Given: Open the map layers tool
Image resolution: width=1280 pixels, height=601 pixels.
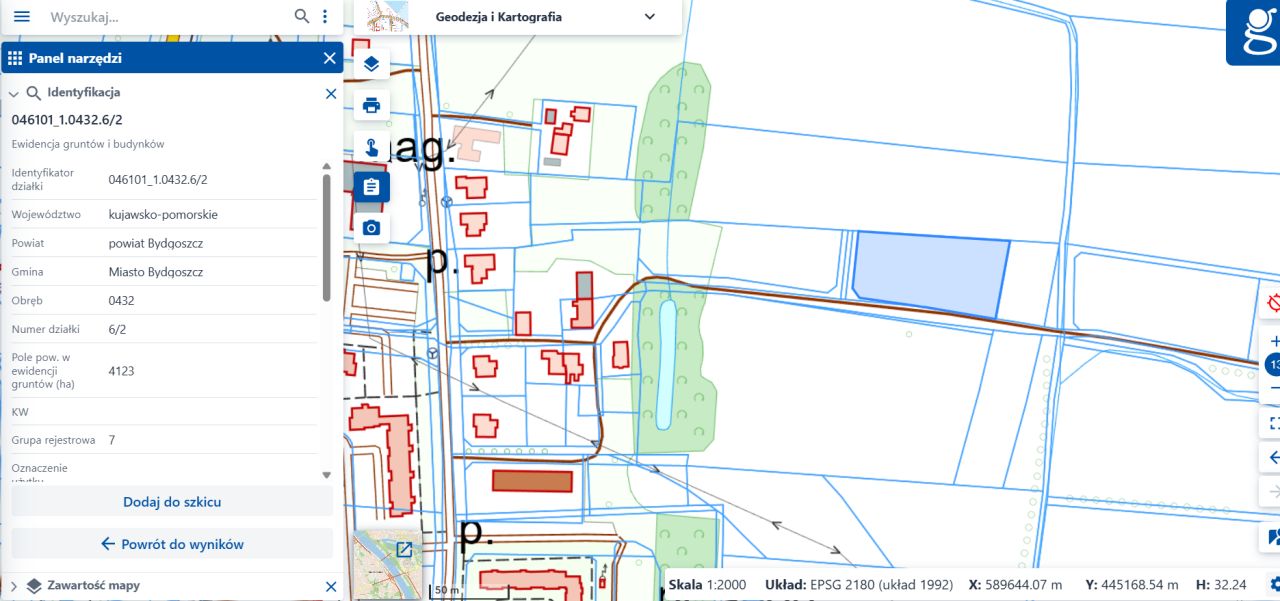Looking at the screenshot, I should click(369, 61).
